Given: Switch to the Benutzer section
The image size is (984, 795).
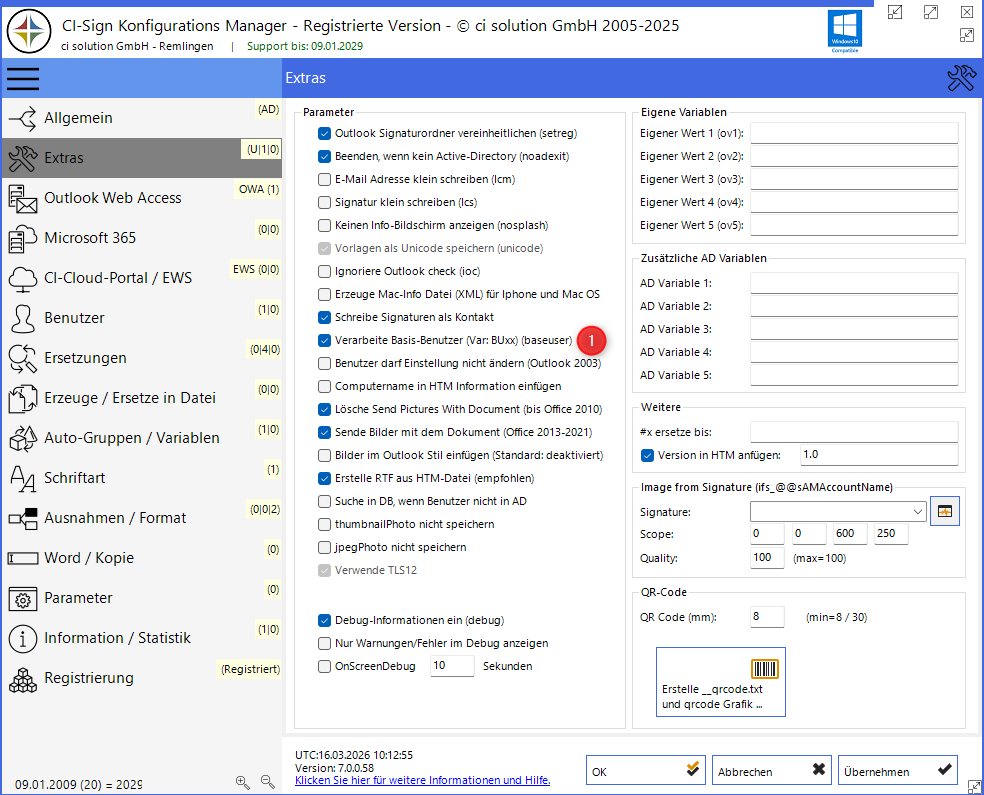Looking at the screenshot, I should [74, 318].
